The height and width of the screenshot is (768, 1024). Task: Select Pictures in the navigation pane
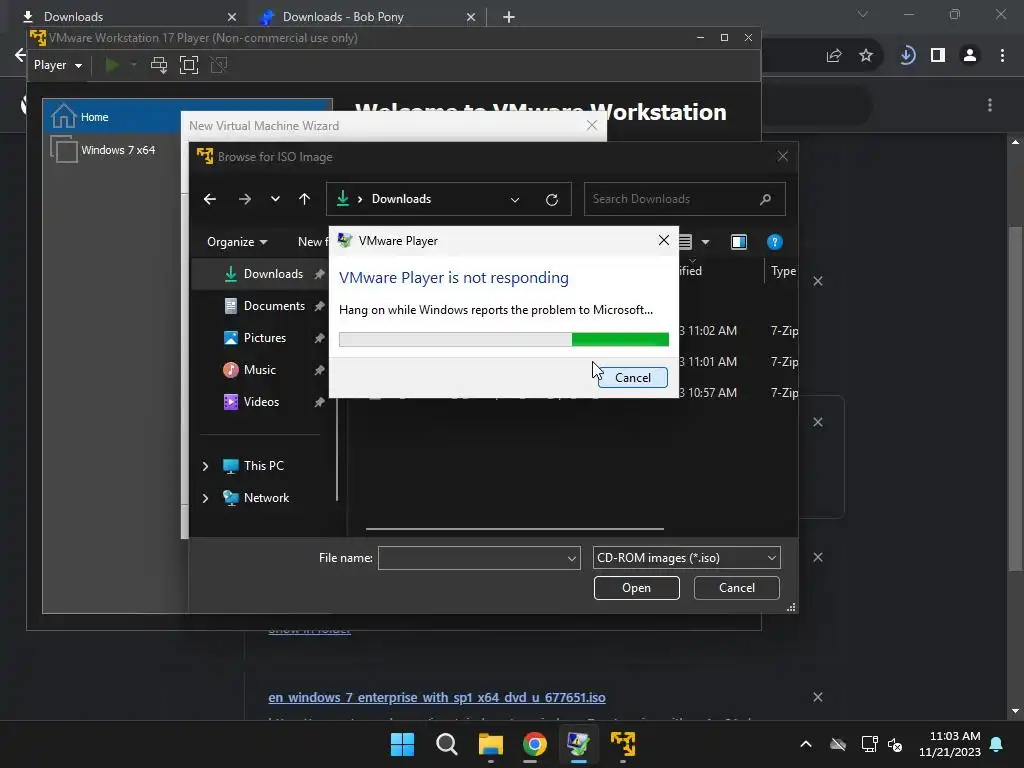[x=264, y=338]
